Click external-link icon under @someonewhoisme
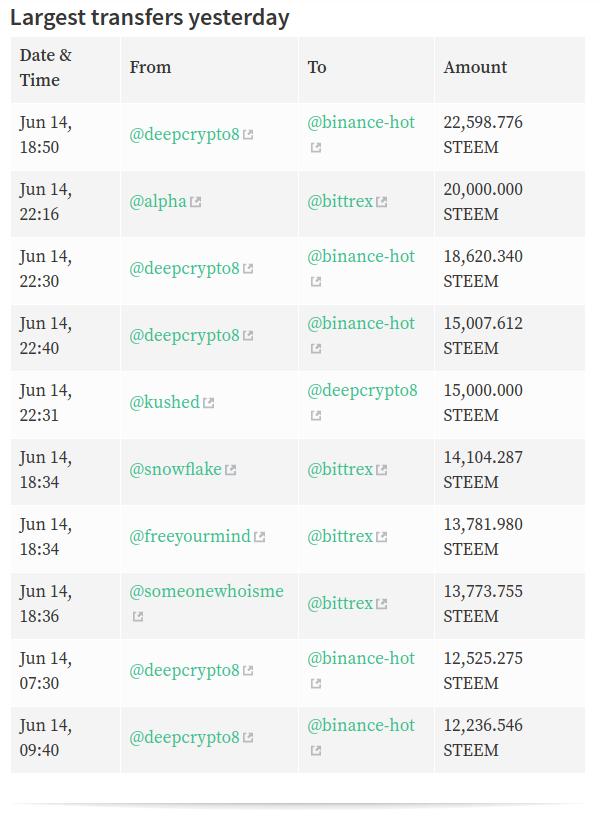 pos(138,616)
